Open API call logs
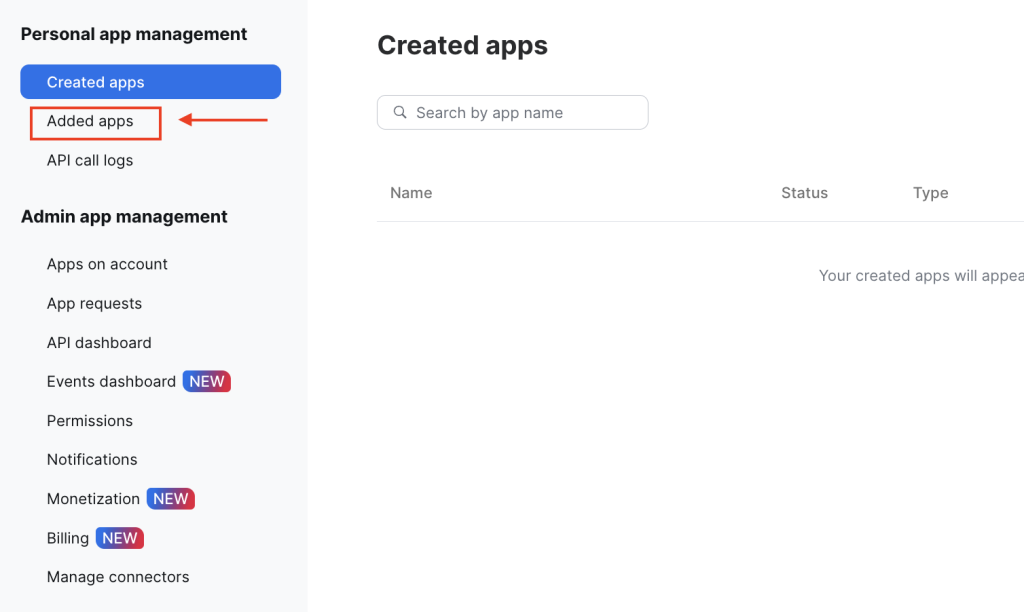The width and height of the screenshot is (1024, 612). click(x=90, y=160)
